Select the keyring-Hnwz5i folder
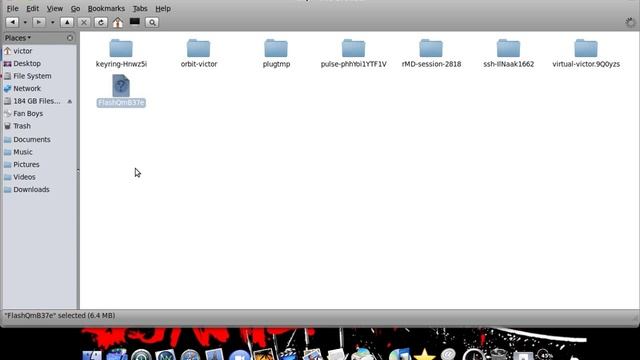 click(121, 53)
